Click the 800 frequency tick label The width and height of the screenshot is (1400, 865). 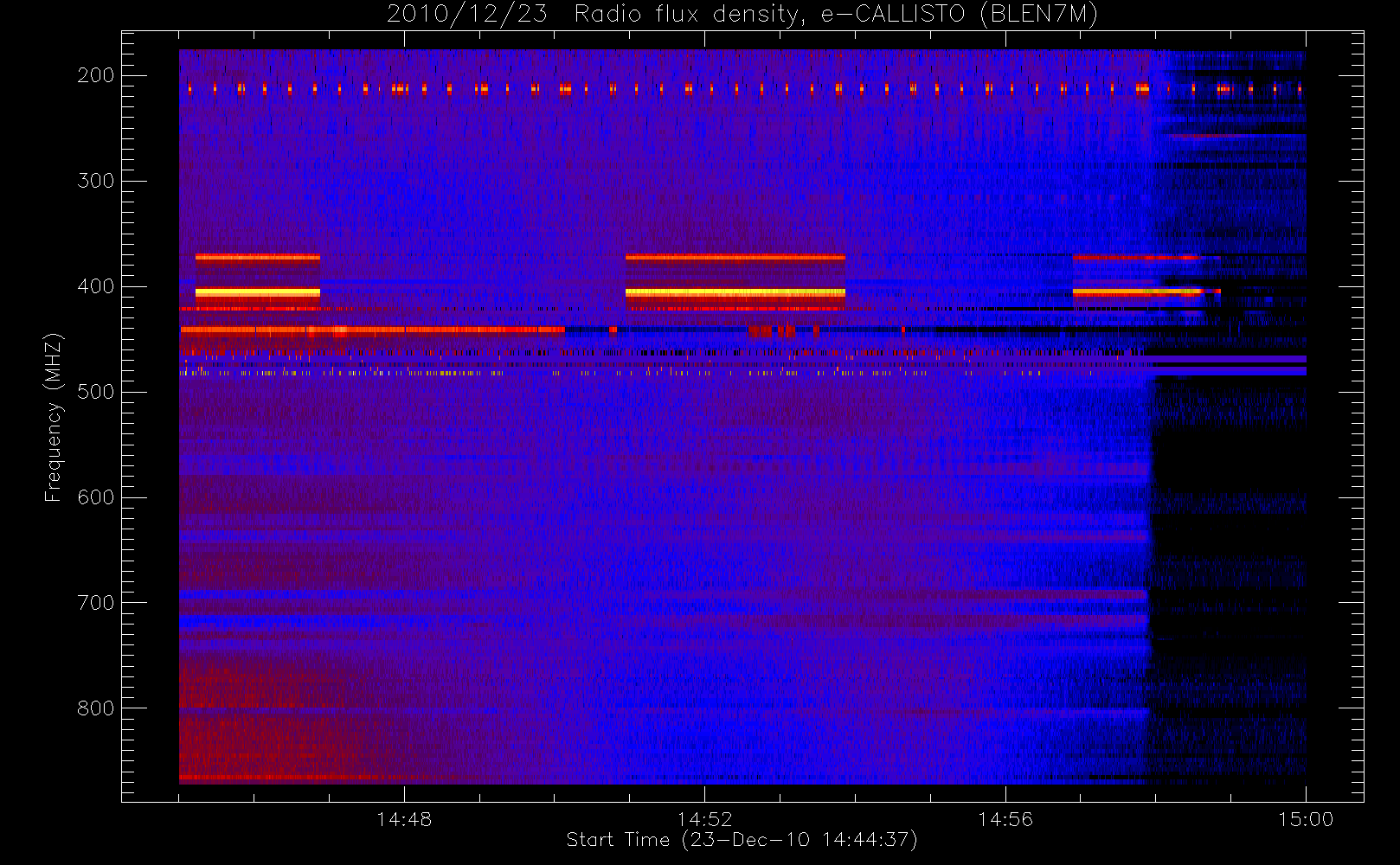[x=96, y=708]
